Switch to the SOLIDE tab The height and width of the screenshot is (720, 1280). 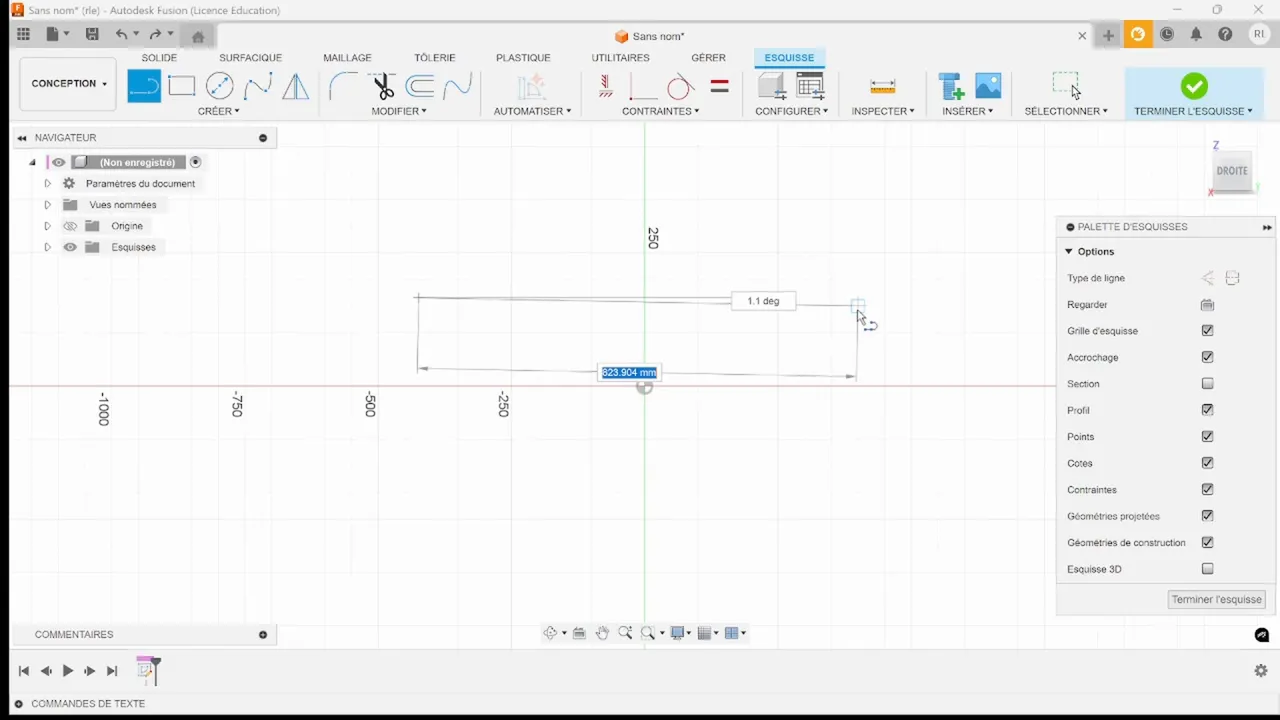[x=159, y=58]
